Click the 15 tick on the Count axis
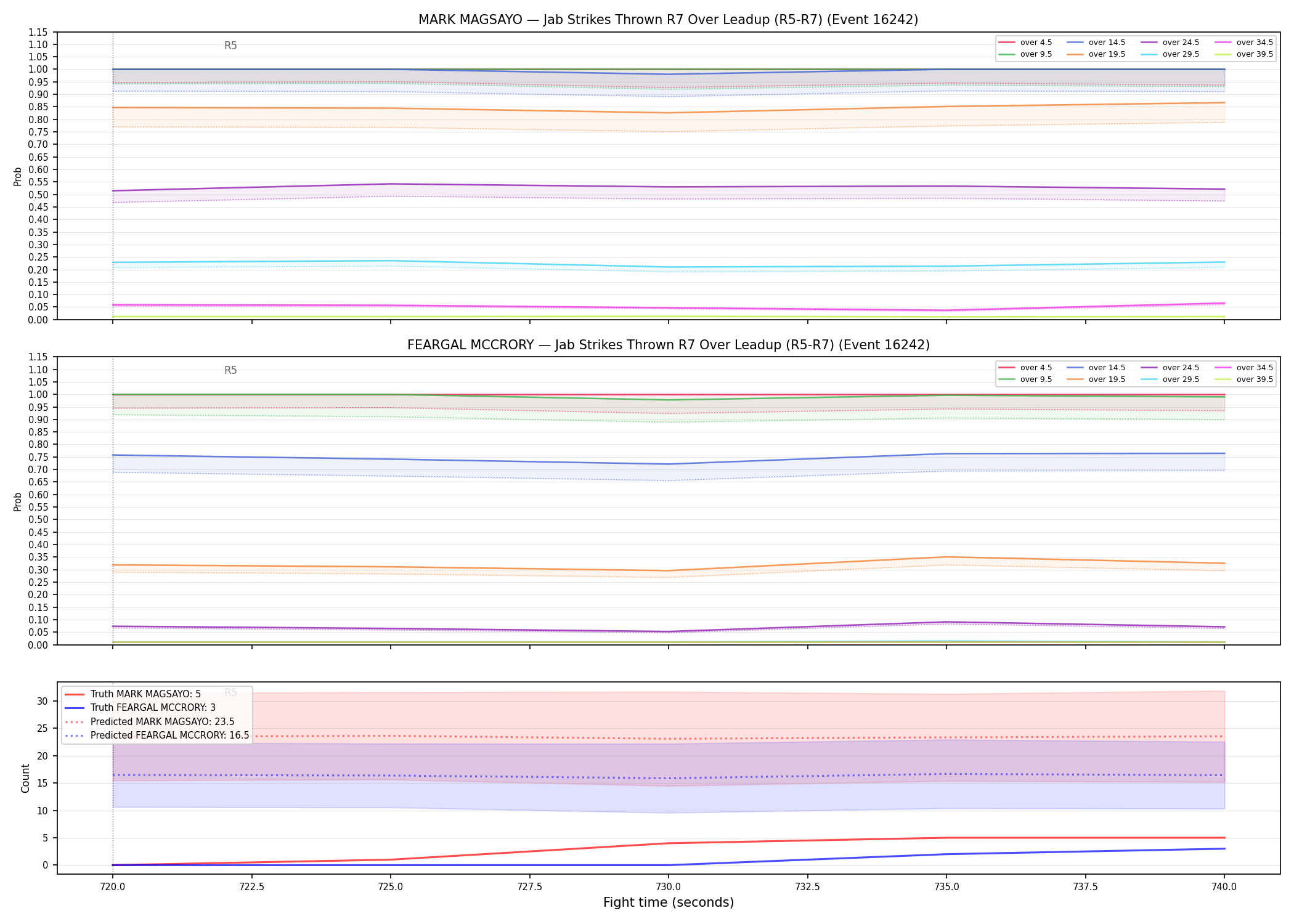Image resolution: width=1294 pixels, height=924 pixels. point(43,784)
